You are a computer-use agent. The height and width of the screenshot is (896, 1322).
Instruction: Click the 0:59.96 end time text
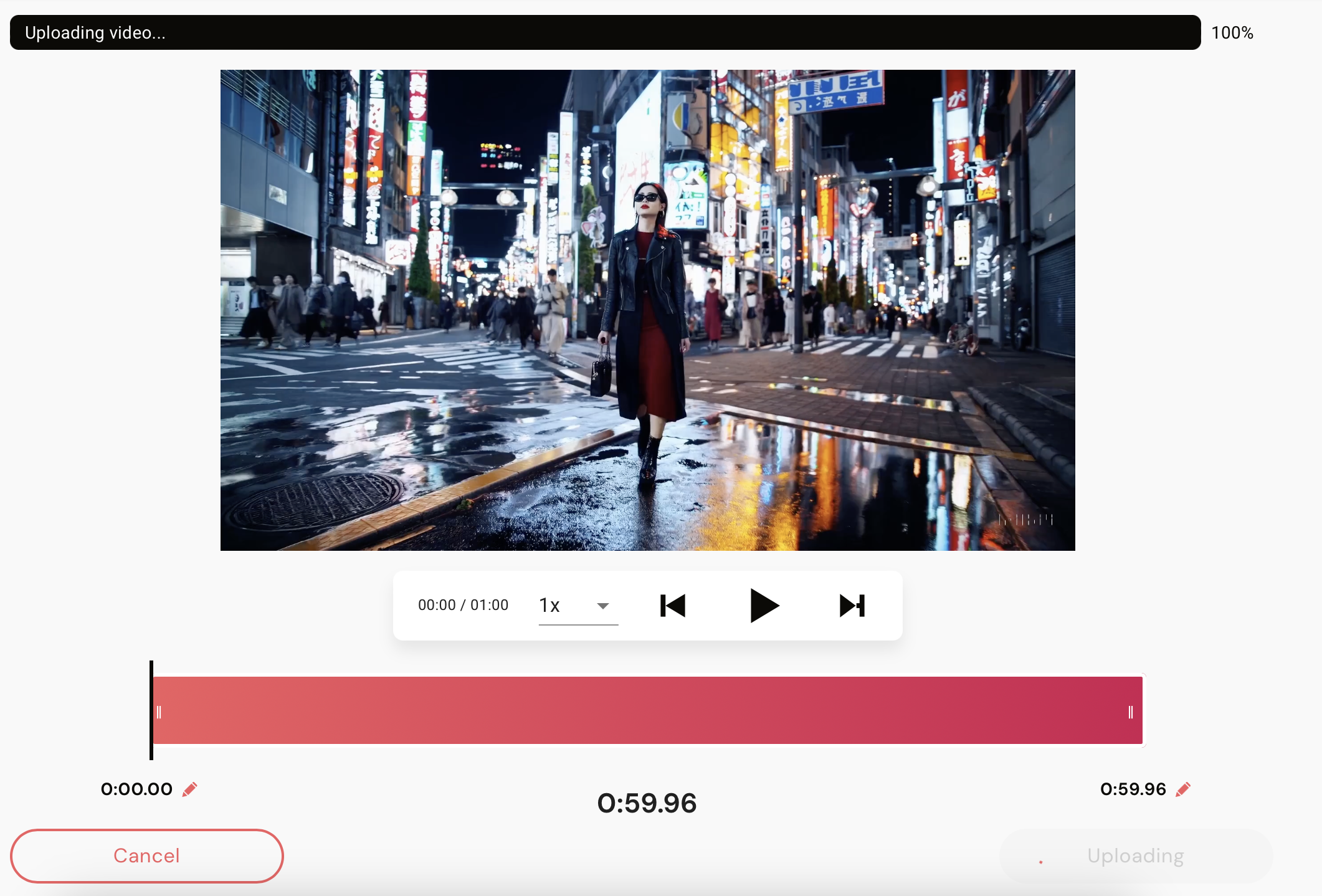1133,789
